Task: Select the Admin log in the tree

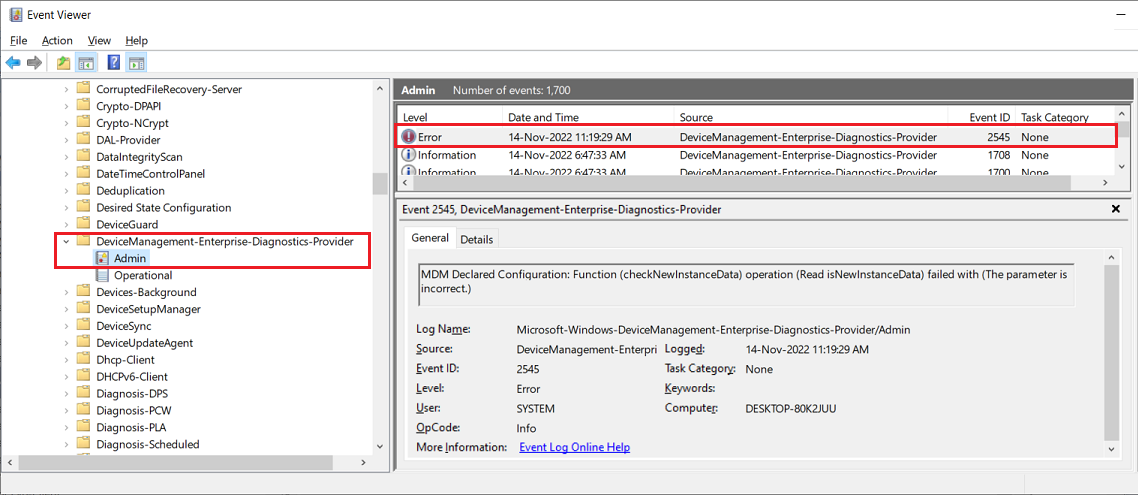Action: (x=129, y=258)
